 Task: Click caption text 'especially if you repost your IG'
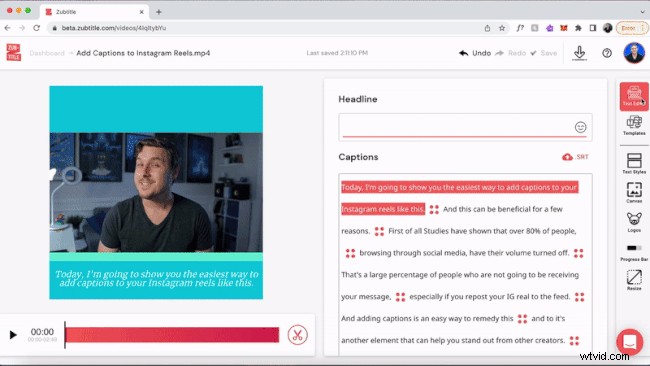462,297
